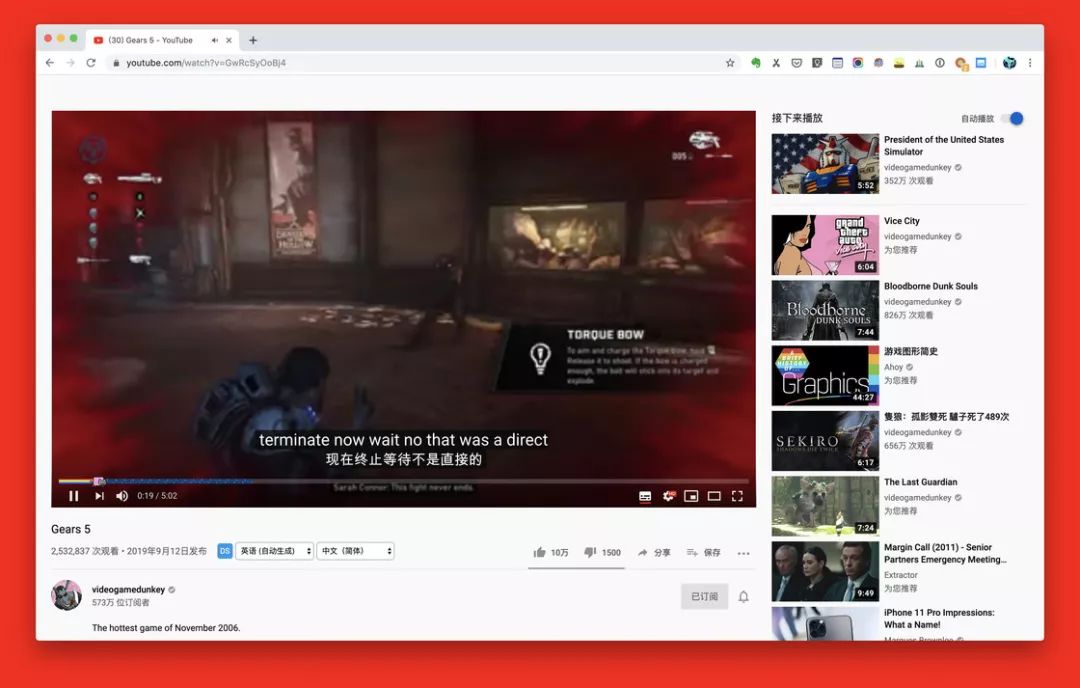Toggle the autoplay switch off
Screen dimensions: 1080x688
click(1012, 118)
